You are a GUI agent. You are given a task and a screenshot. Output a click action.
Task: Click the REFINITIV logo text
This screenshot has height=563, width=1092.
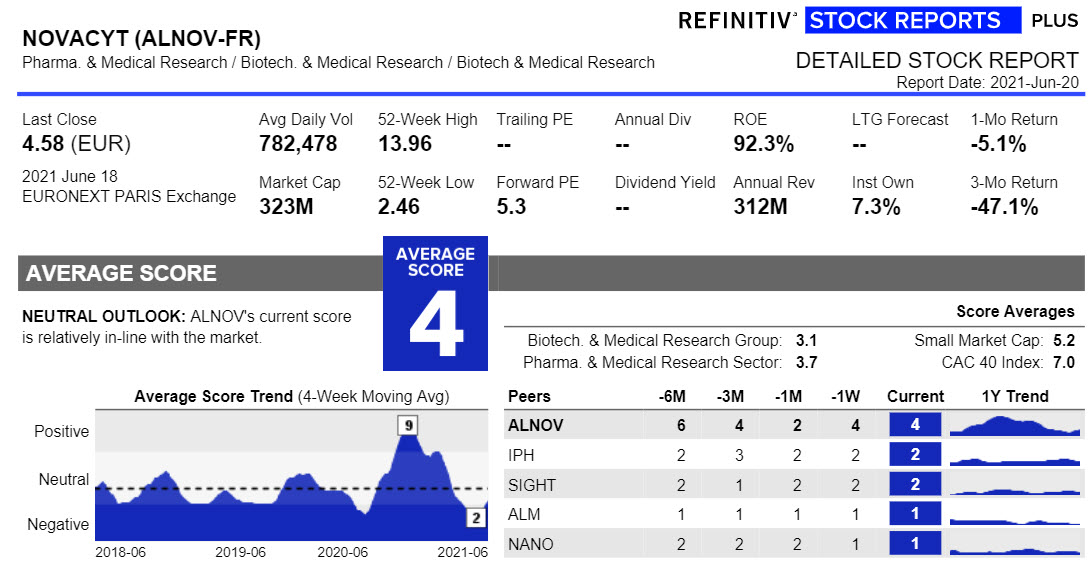coord(738,20)
